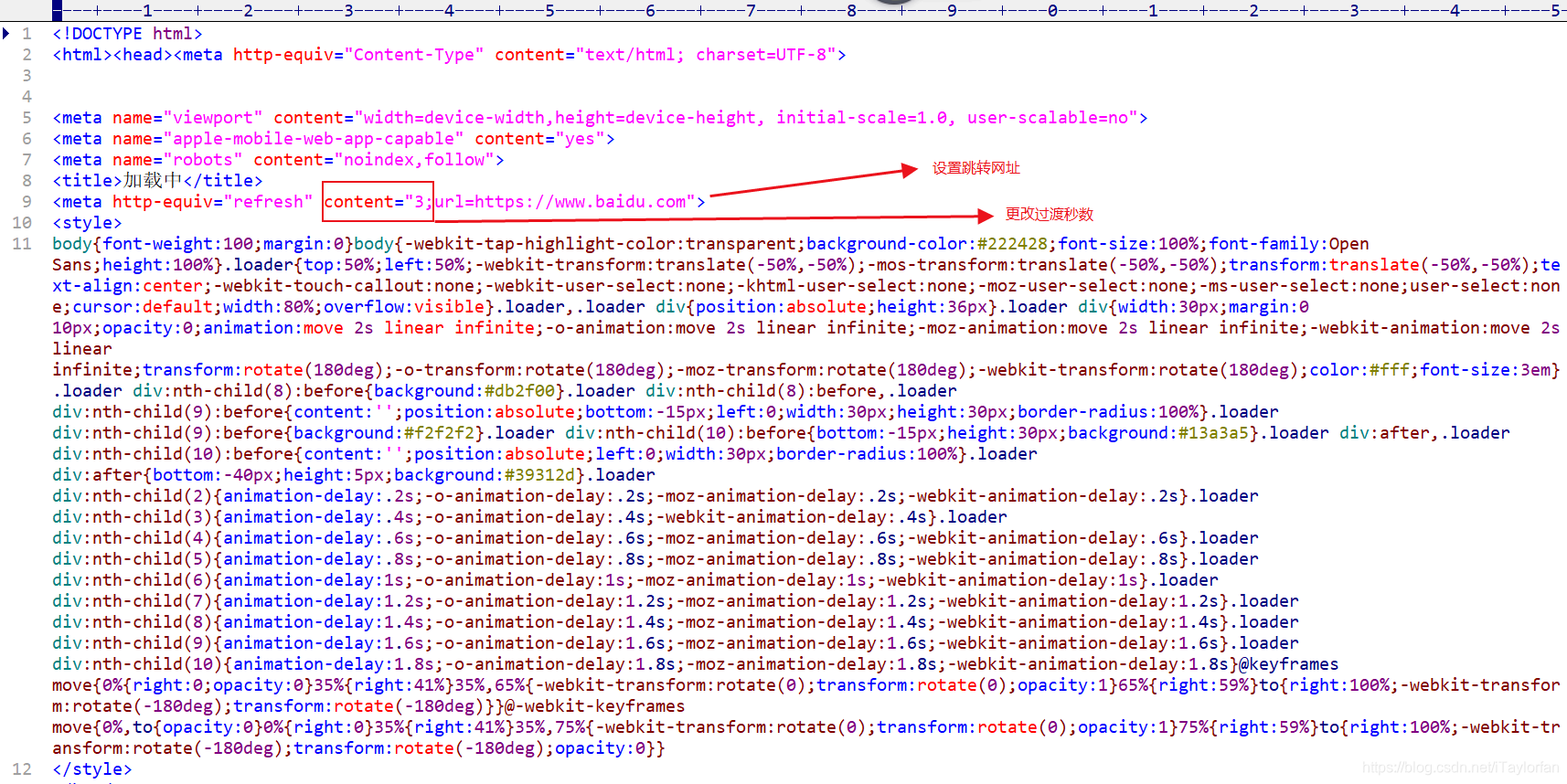Place cursor in the title text 加载中
This screenshot has width=1567, height=784.
[153, 181]
